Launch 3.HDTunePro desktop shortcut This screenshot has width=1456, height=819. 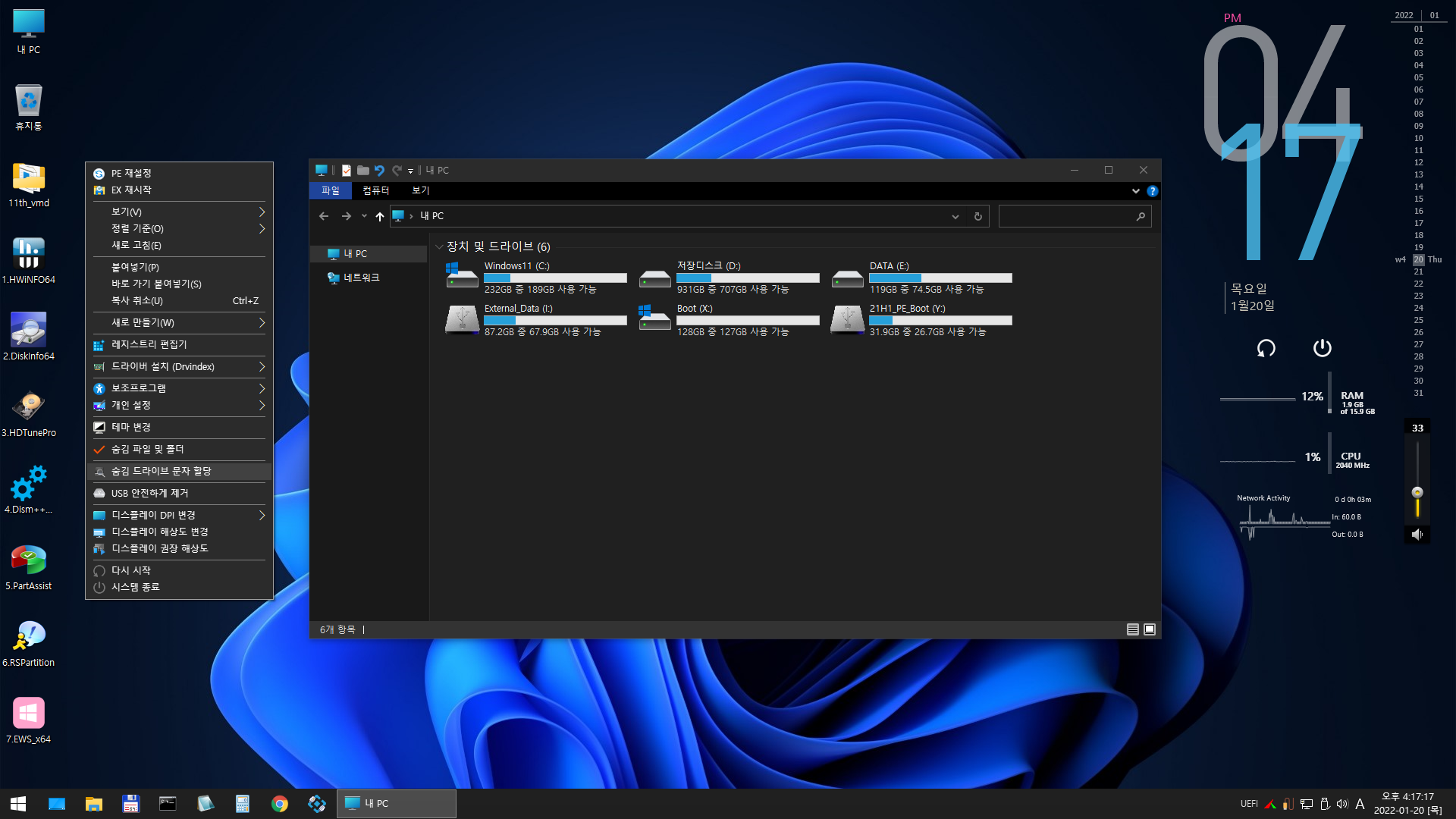click(29, 414)
